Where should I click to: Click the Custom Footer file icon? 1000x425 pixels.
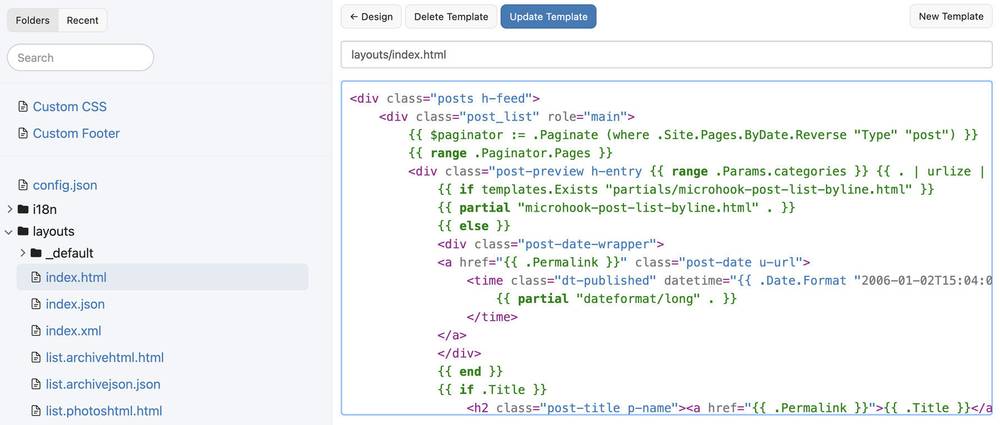pyautogui.click(x=23, y=133)
